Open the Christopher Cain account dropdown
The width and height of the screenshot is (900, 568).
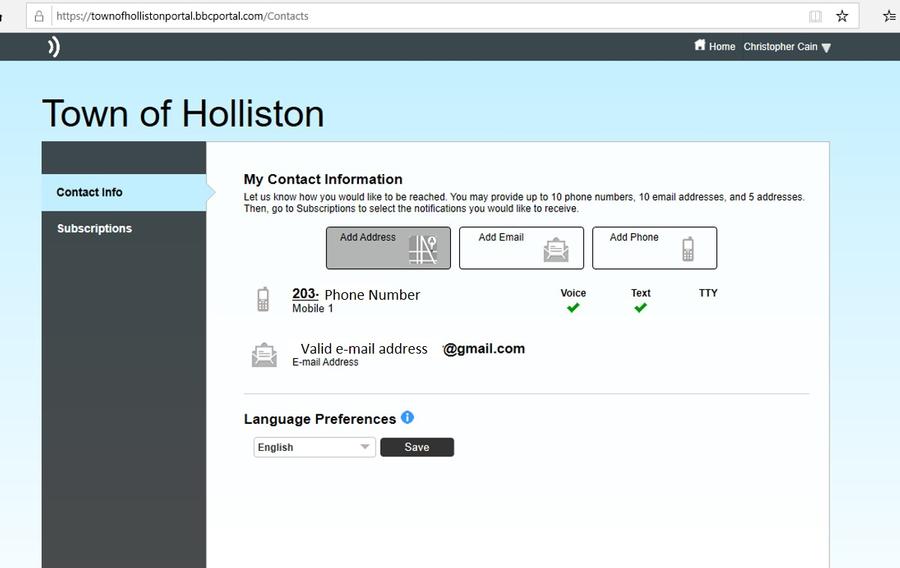(787, 46)
